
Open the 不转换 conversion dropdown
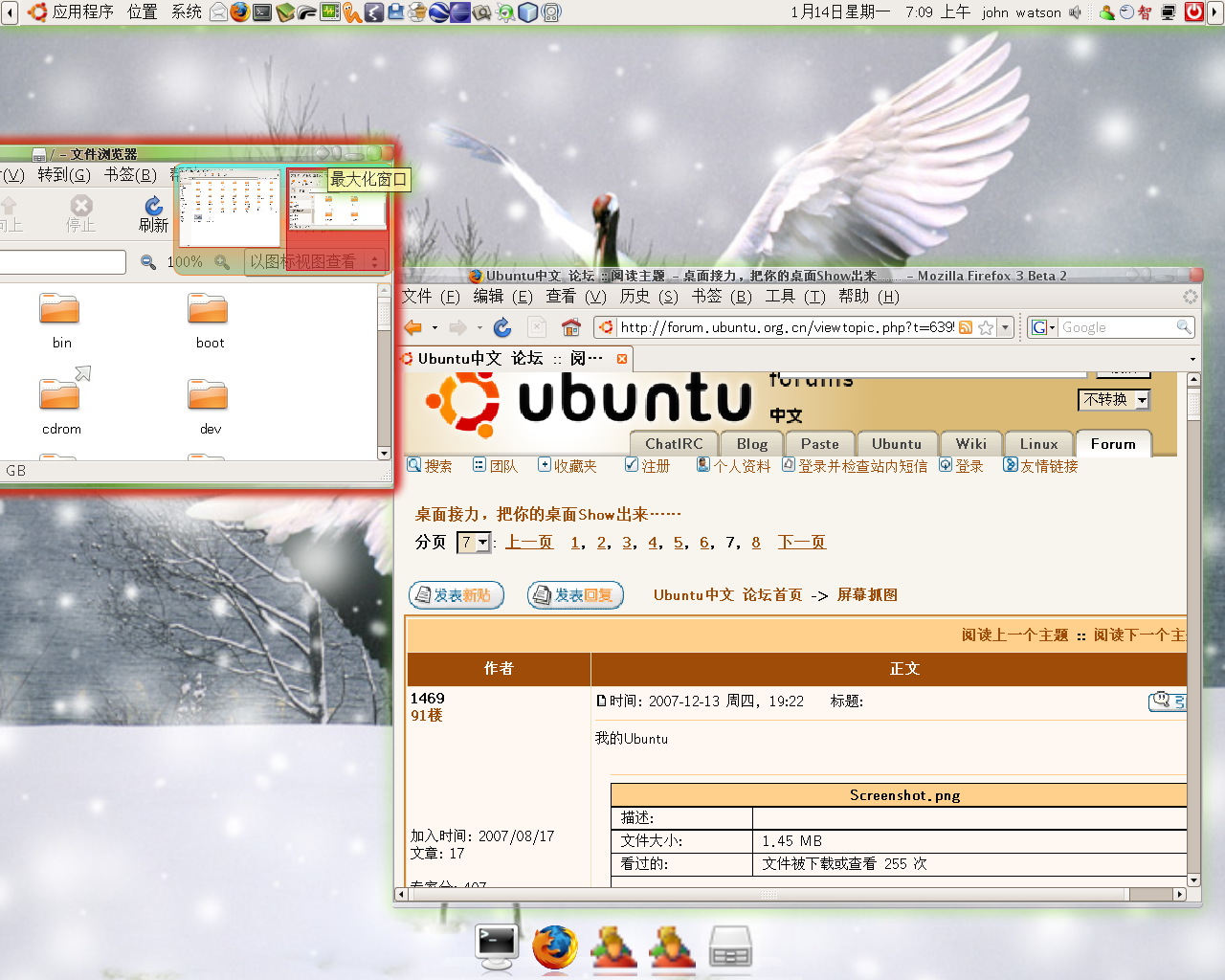(1114, 400)
